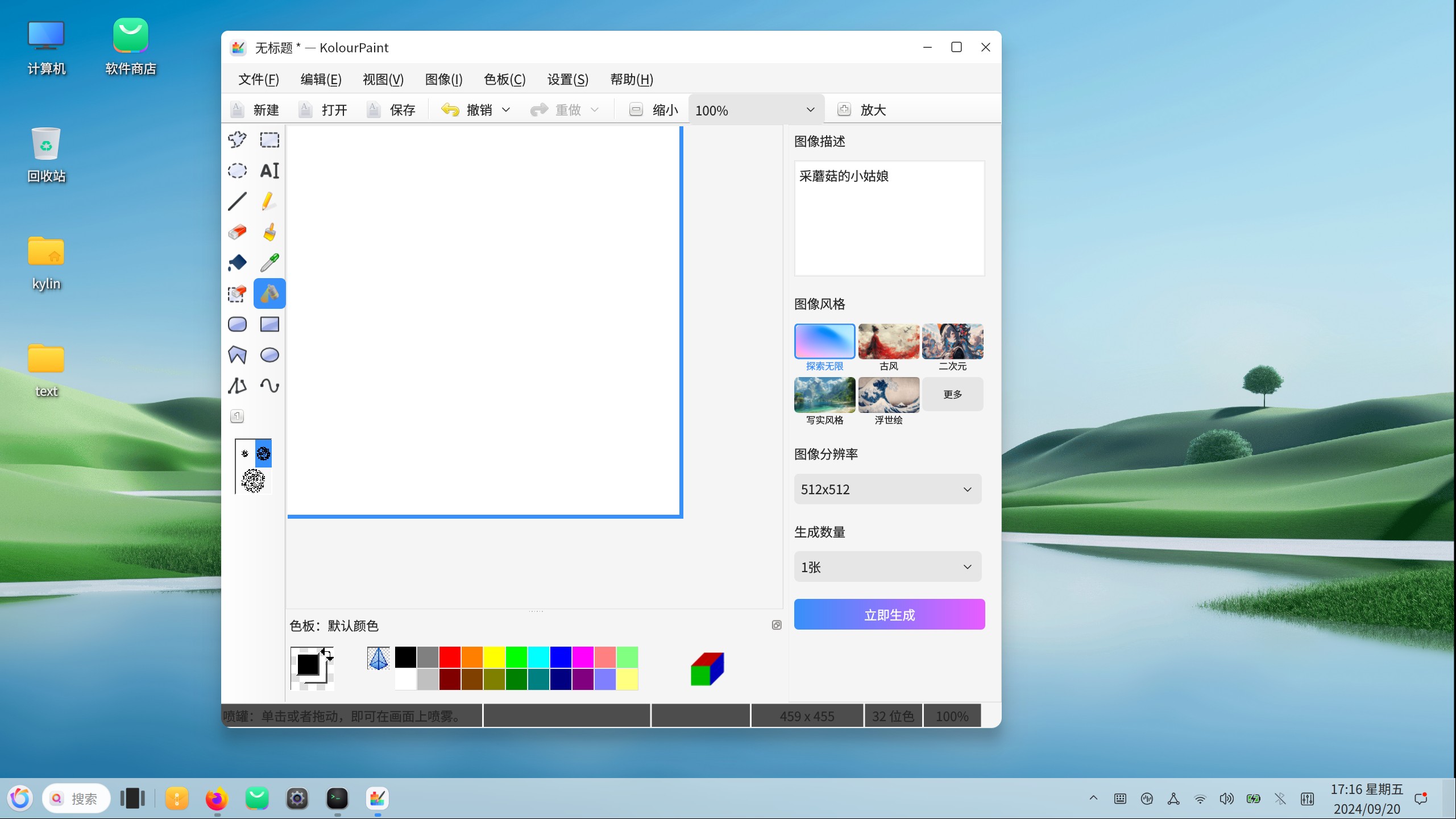Click the Open (打开) toolbar button
Viewport: 1456px width, 819px height.
click(x=323, y=110)
